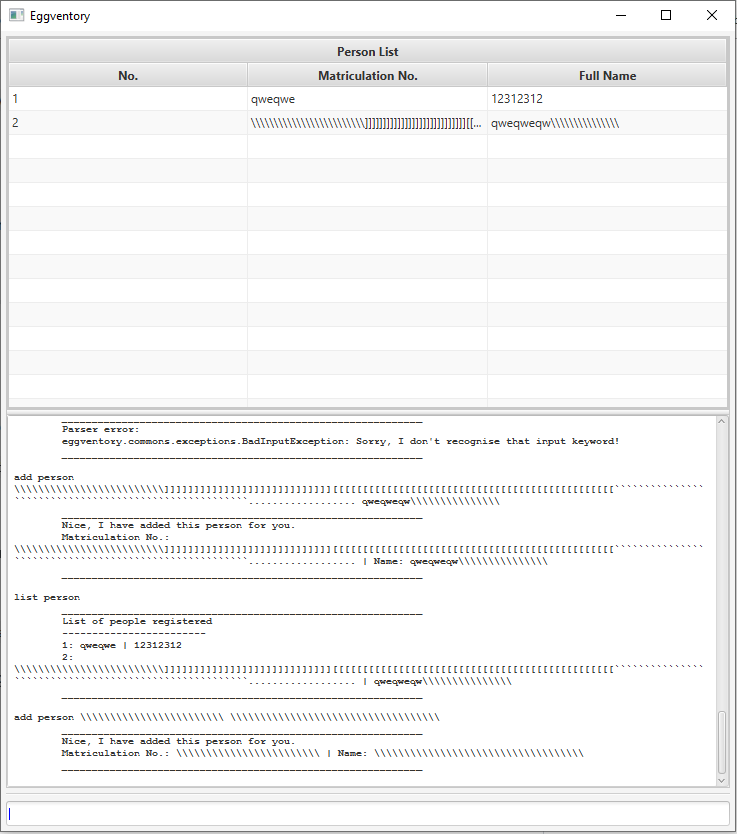Sort by the Matriculation No. column header
Viewport: 737px width, 834px height.
367,76
